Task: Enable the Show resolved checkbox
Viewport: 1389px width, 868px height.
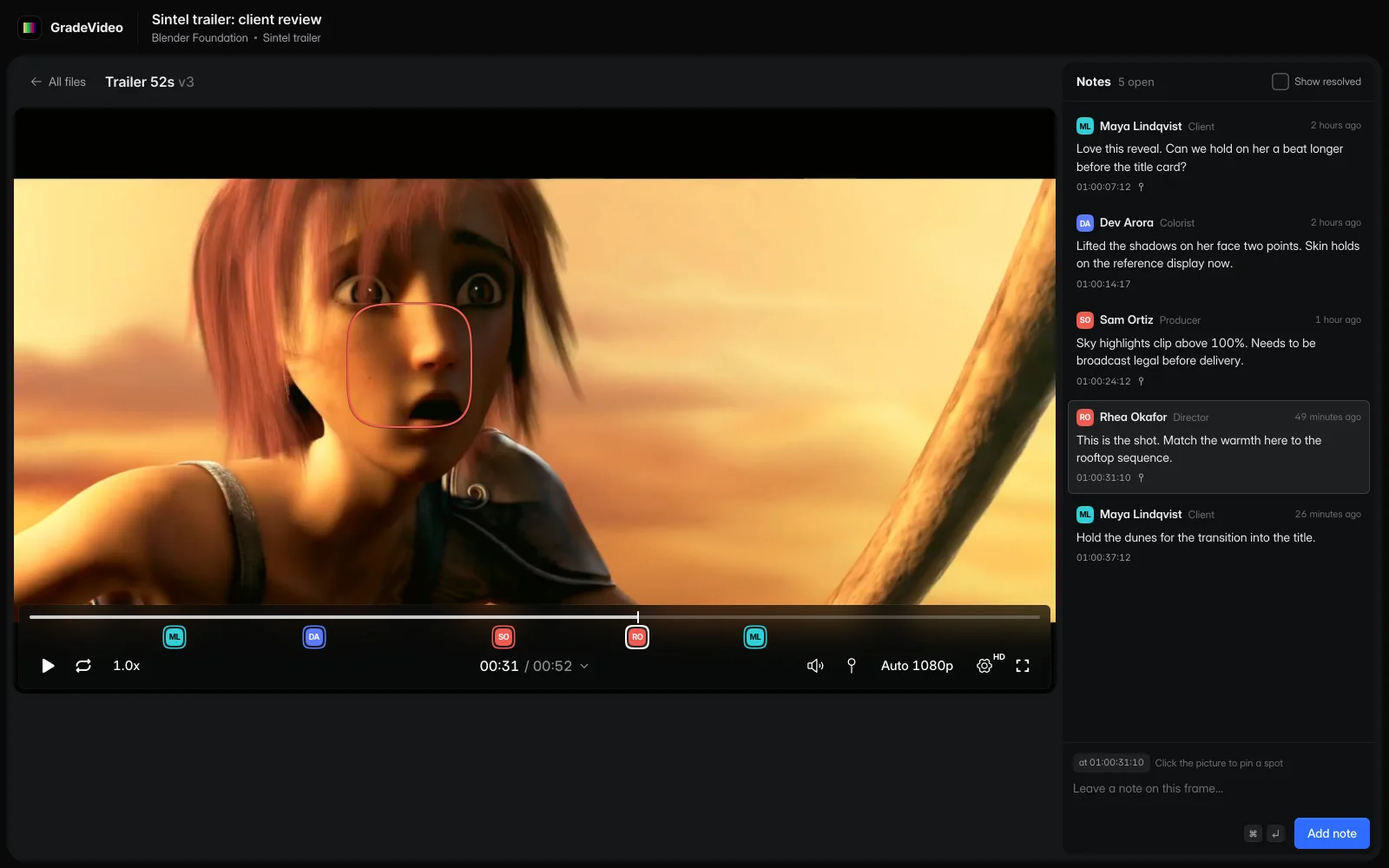Action: coord(1280,82)
